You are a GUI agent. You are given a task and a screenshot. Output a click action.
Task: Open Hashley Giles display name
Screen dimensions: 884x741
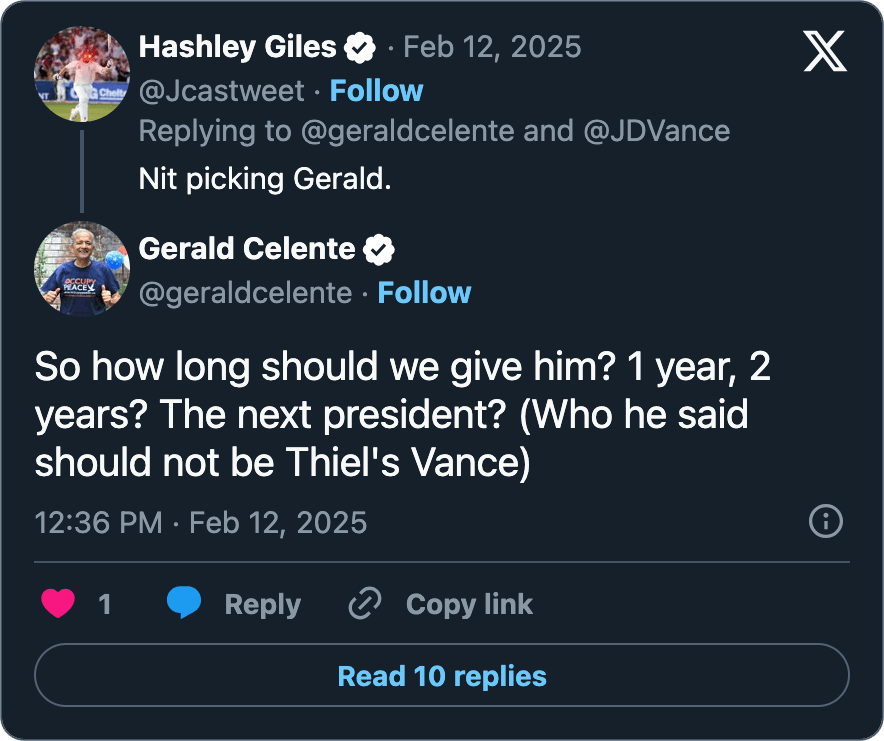(237, 47)
